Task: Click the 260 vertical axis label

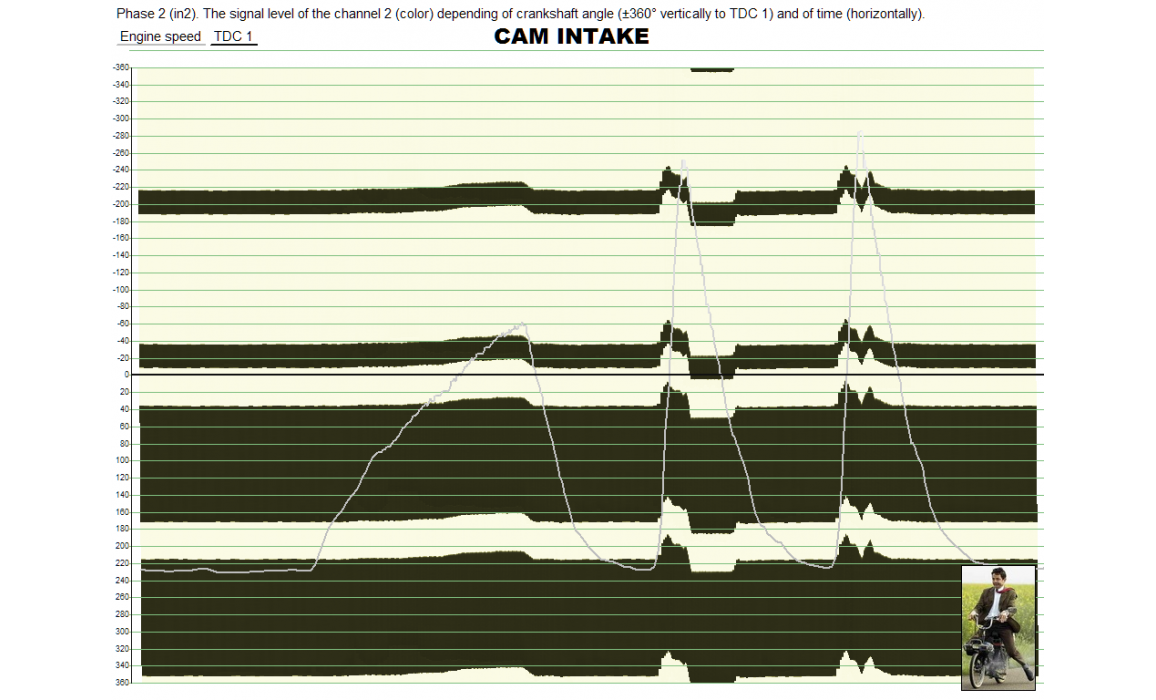Action: [x=122, y=597]
